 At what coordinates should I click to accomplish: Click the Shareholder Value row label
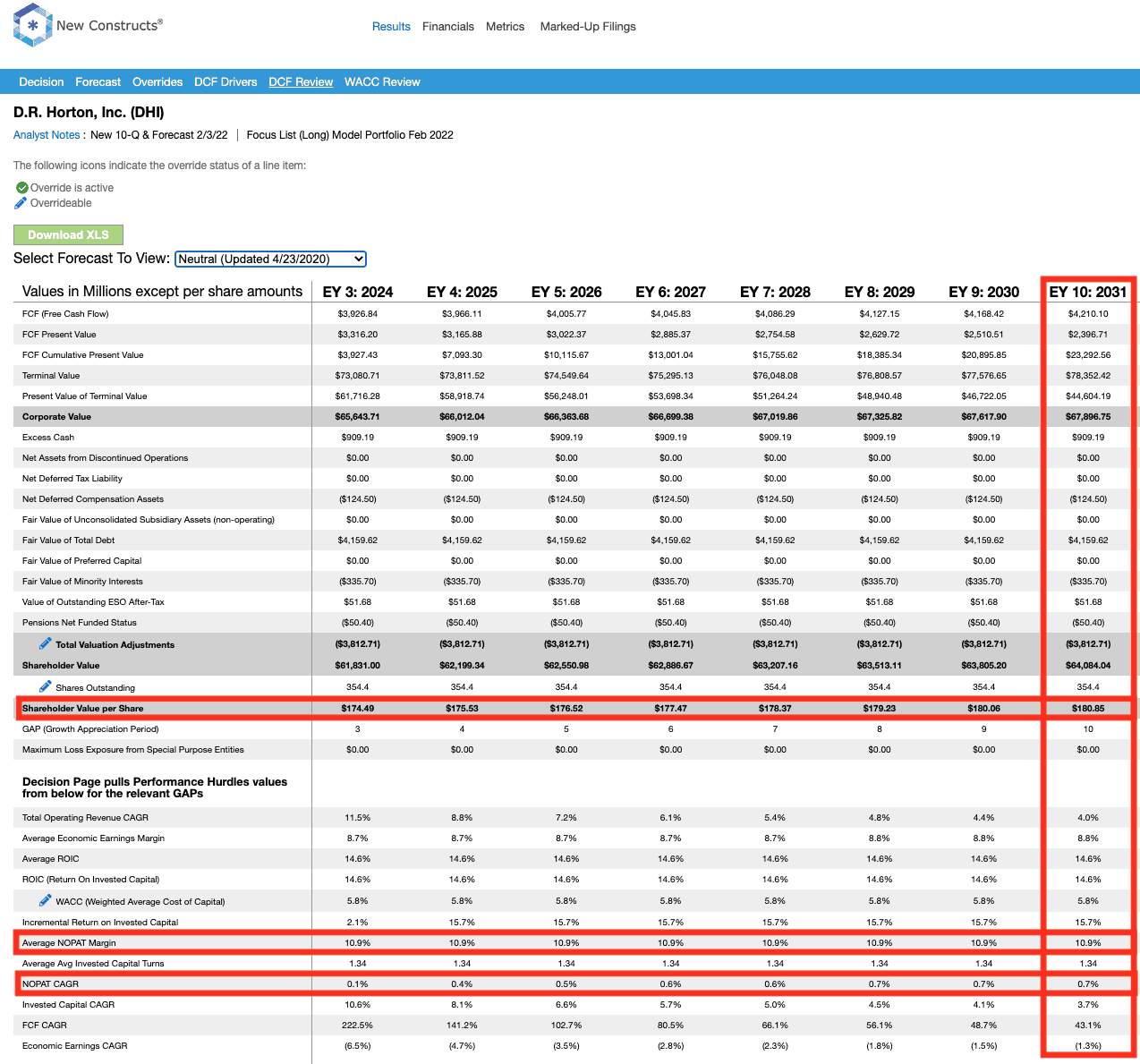pos(61,666)
